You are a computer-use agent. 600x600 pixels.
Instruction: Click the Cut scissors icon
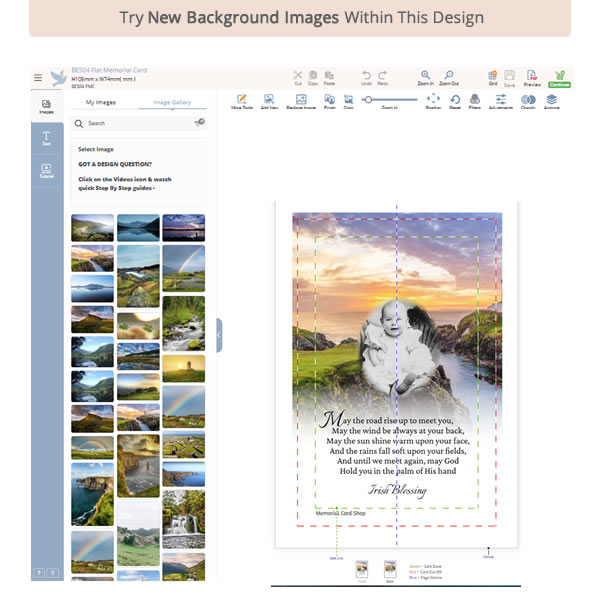pos(298,77)
